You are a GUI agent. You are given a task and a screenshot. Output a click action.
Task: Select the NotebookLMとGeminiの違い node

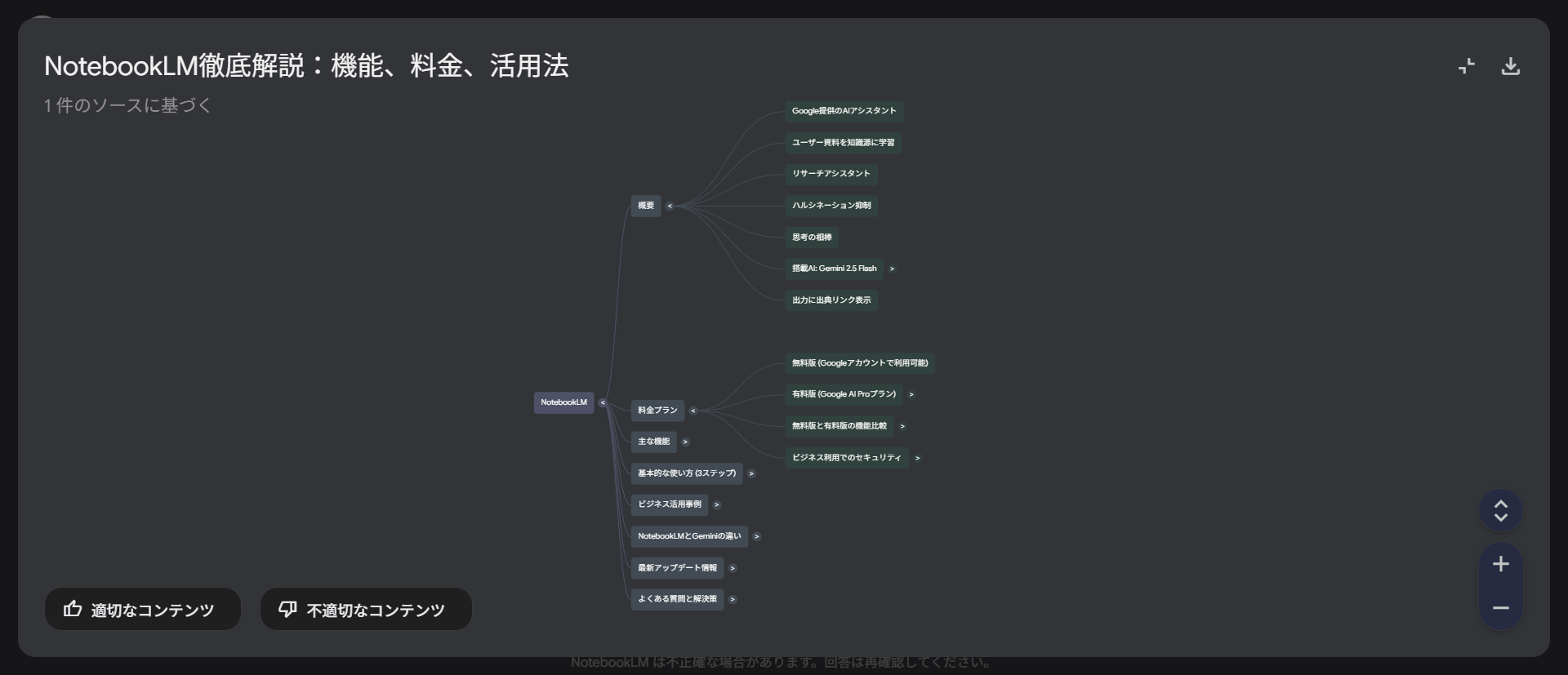point(689,536)
